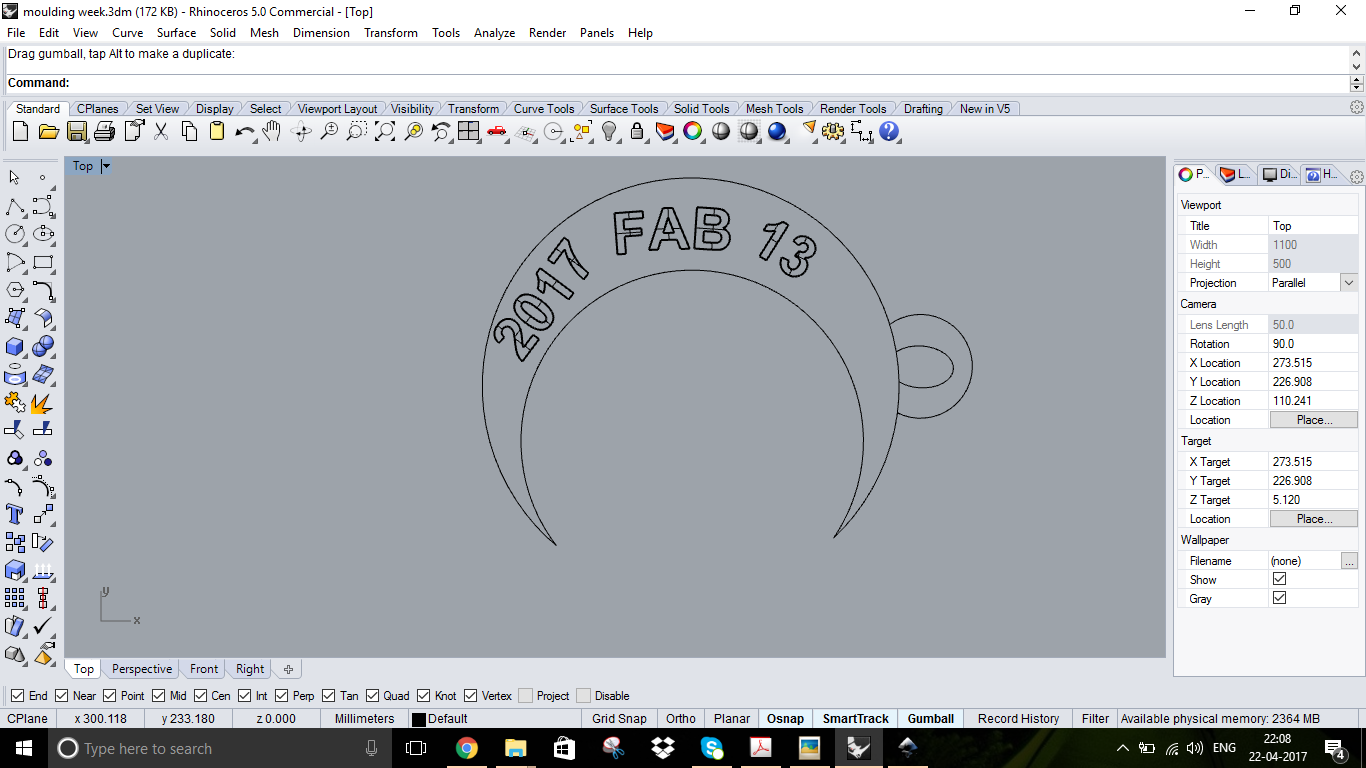The width and height of the screenshot is (1366, 768).
Task: Select the Box solid tool
Action: tap(15, 346)
